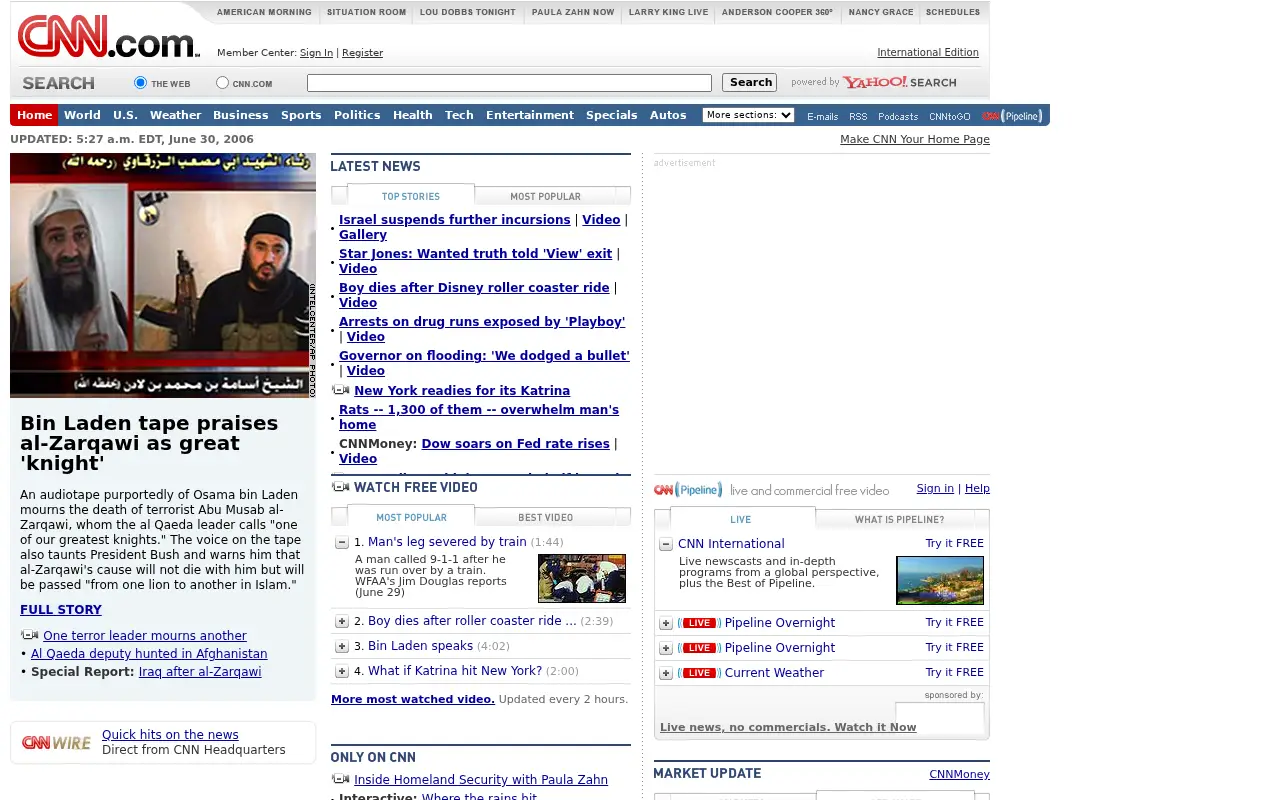Open the International Edition link
The image size is (1280, 800).
coord(928,52)
